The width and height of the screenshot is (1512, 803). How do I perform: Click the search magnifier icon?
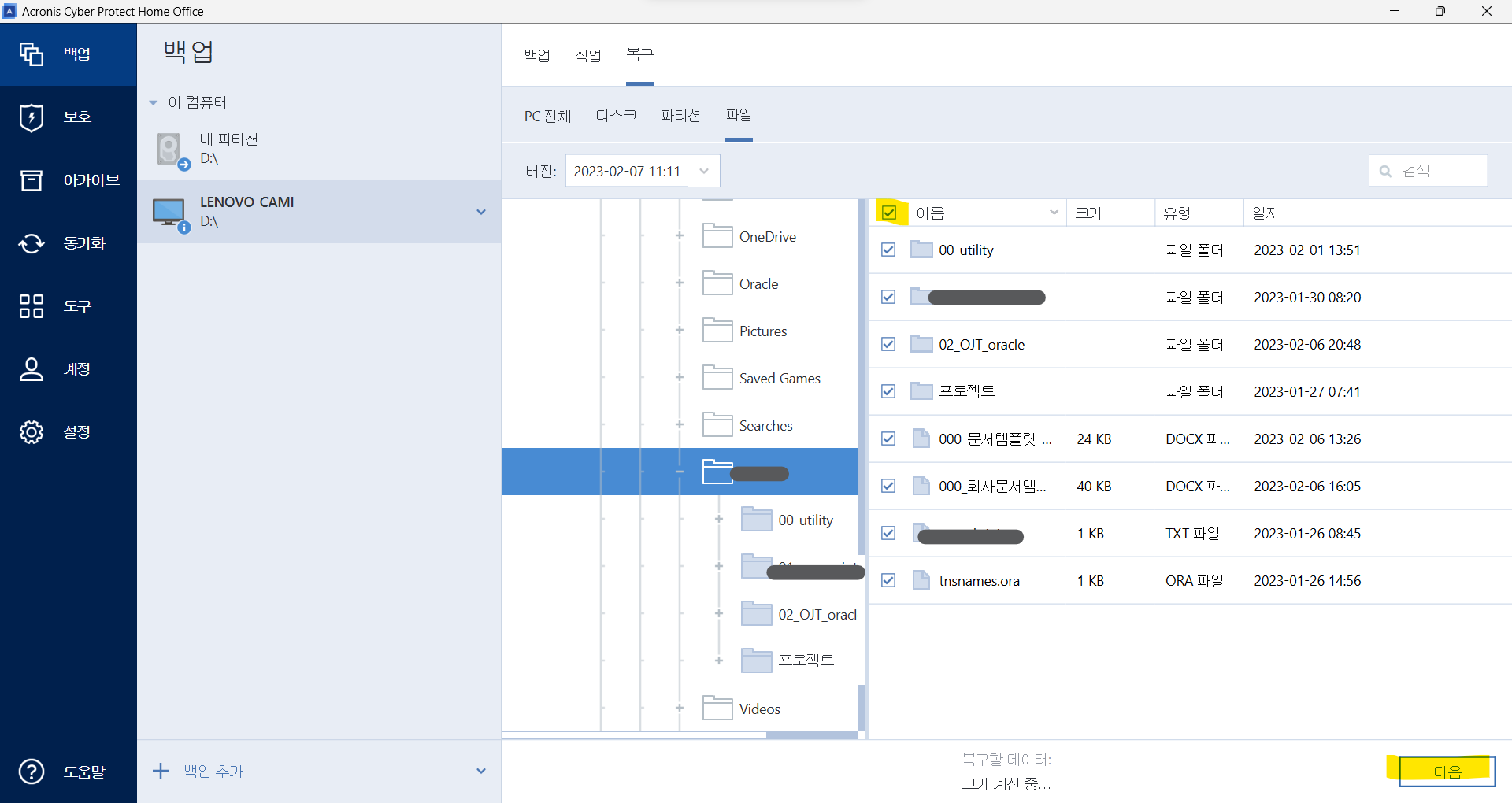(x=1385, y=171)
